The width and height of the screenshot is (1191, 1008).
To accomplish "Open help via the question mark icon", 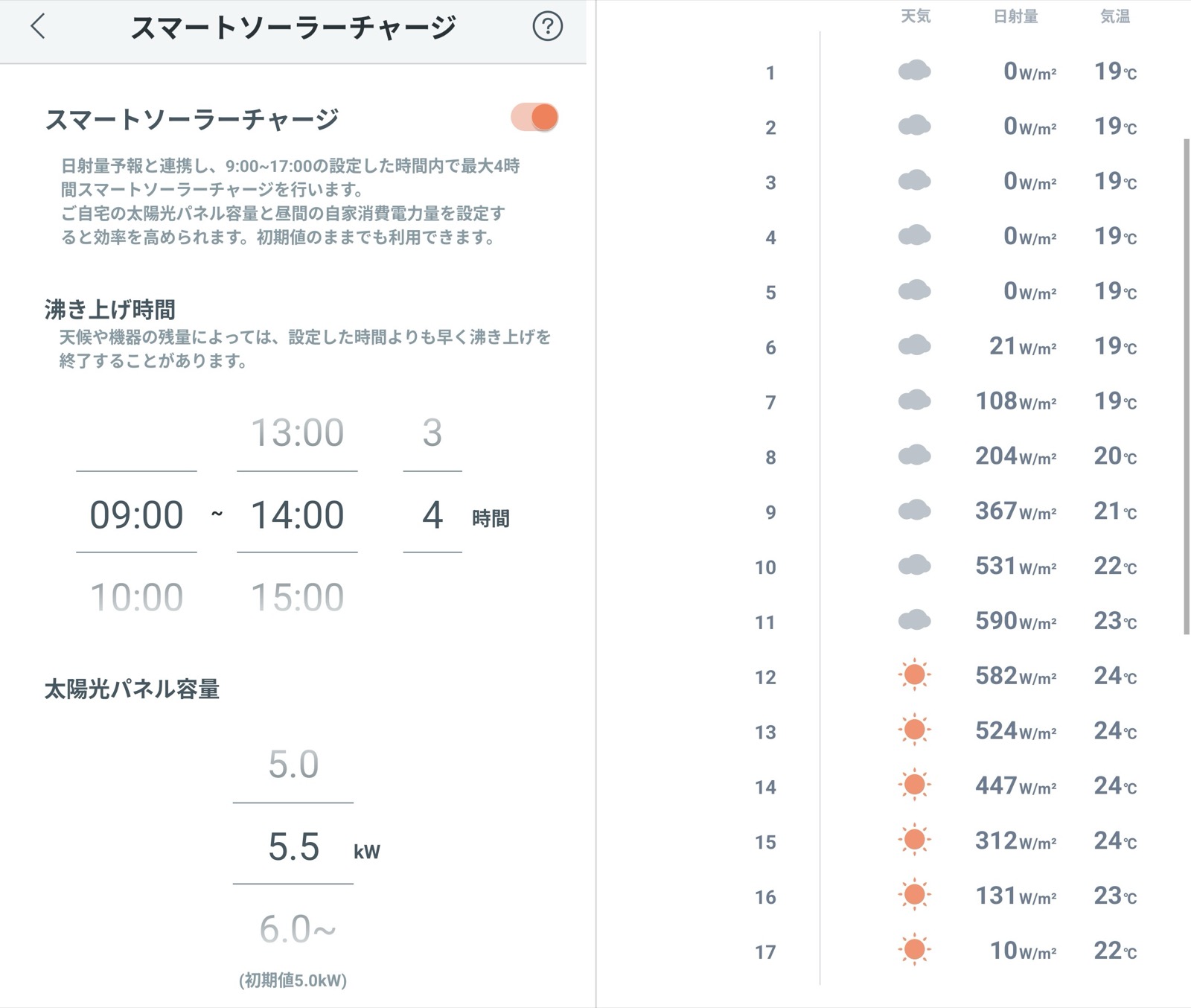I will (x=547, y=27).
